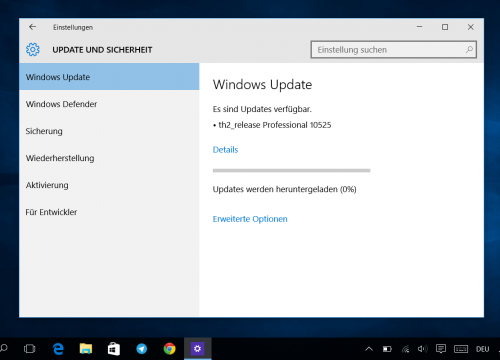The image size is (500, 360).
Task: Open the Erweiterte Optionen link
Action: [x=250, y=219]
